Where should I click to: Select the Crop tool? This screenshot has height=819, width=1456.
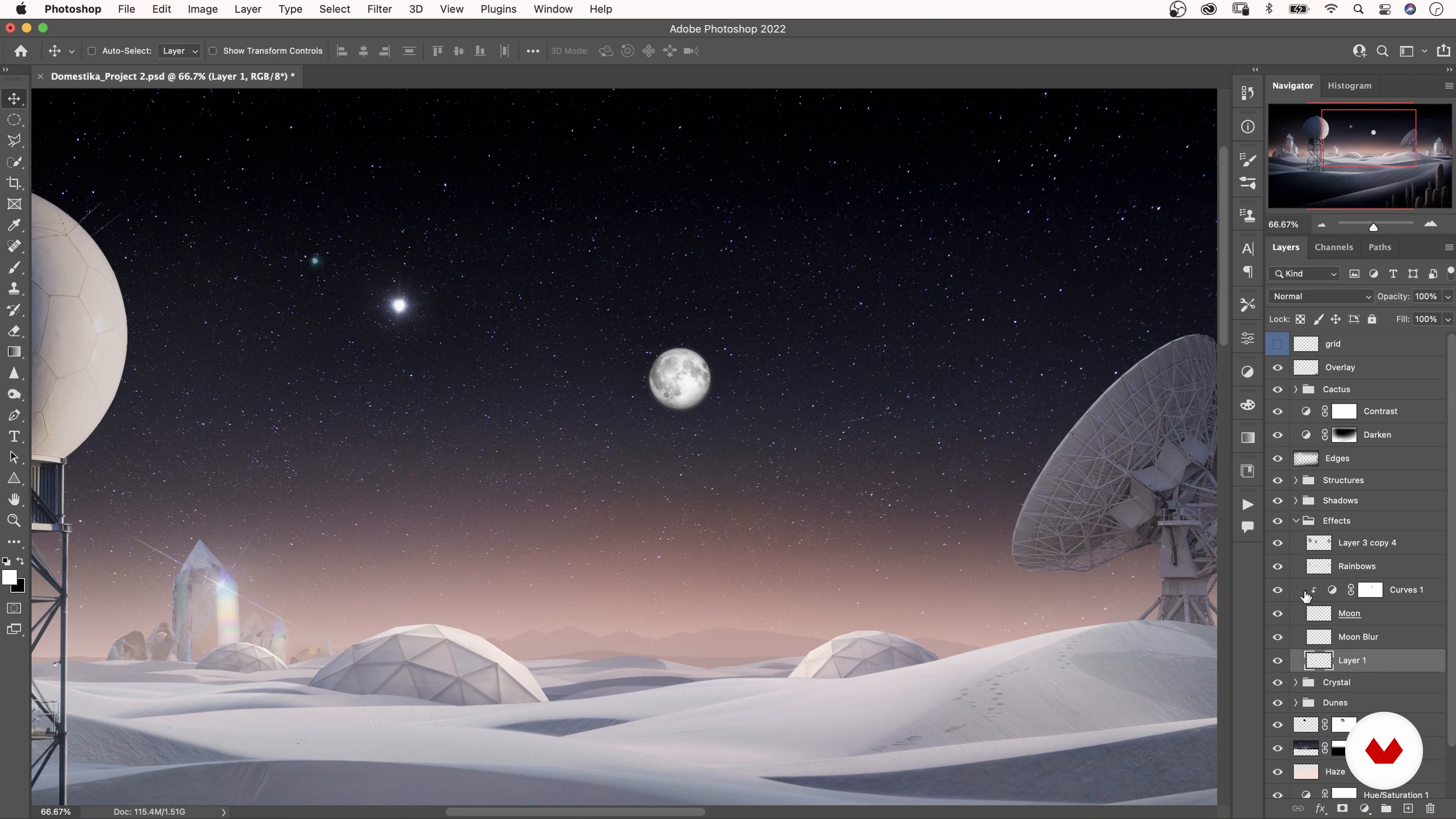14,183
